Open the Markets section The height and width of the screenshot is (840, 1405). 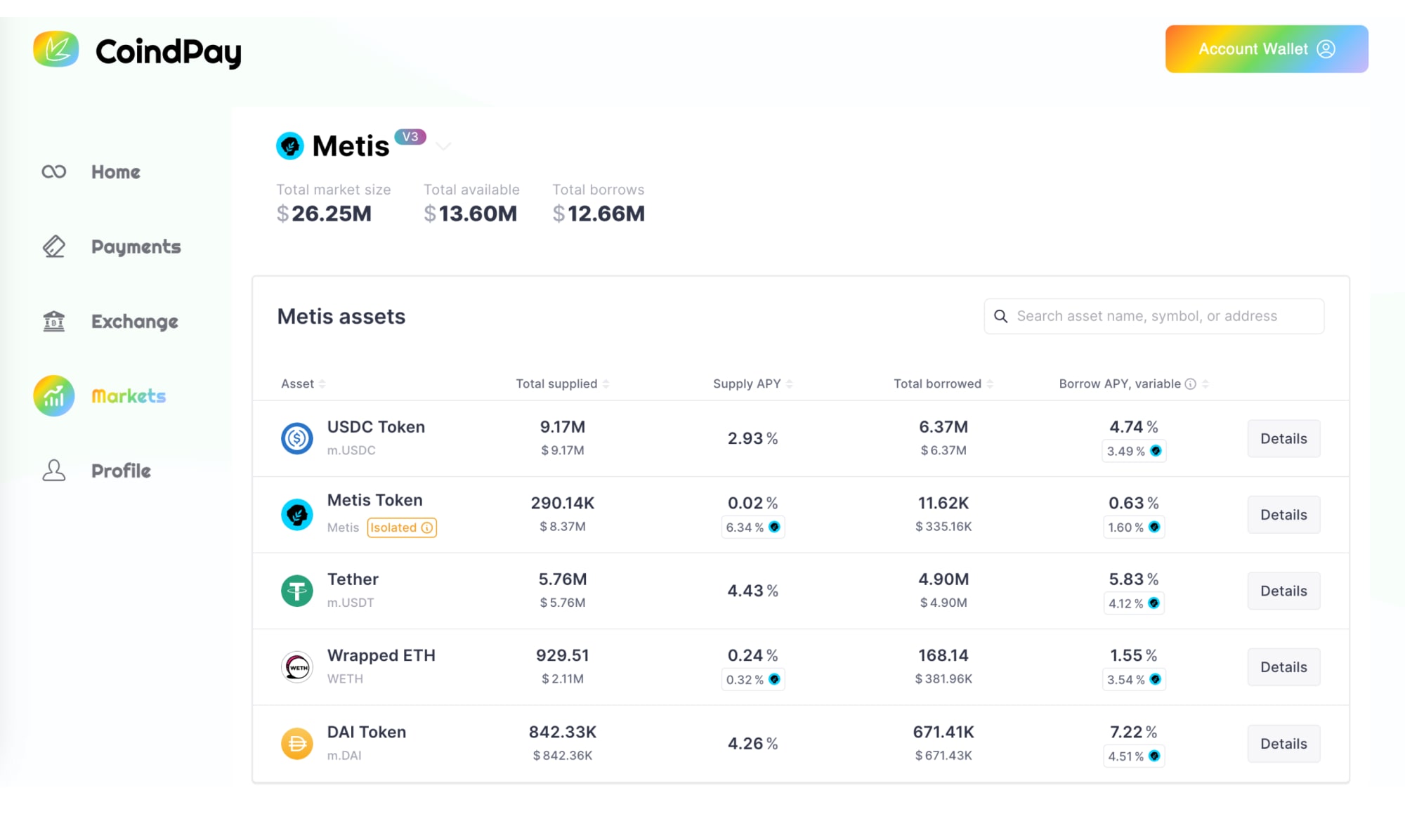coord(128,395)
